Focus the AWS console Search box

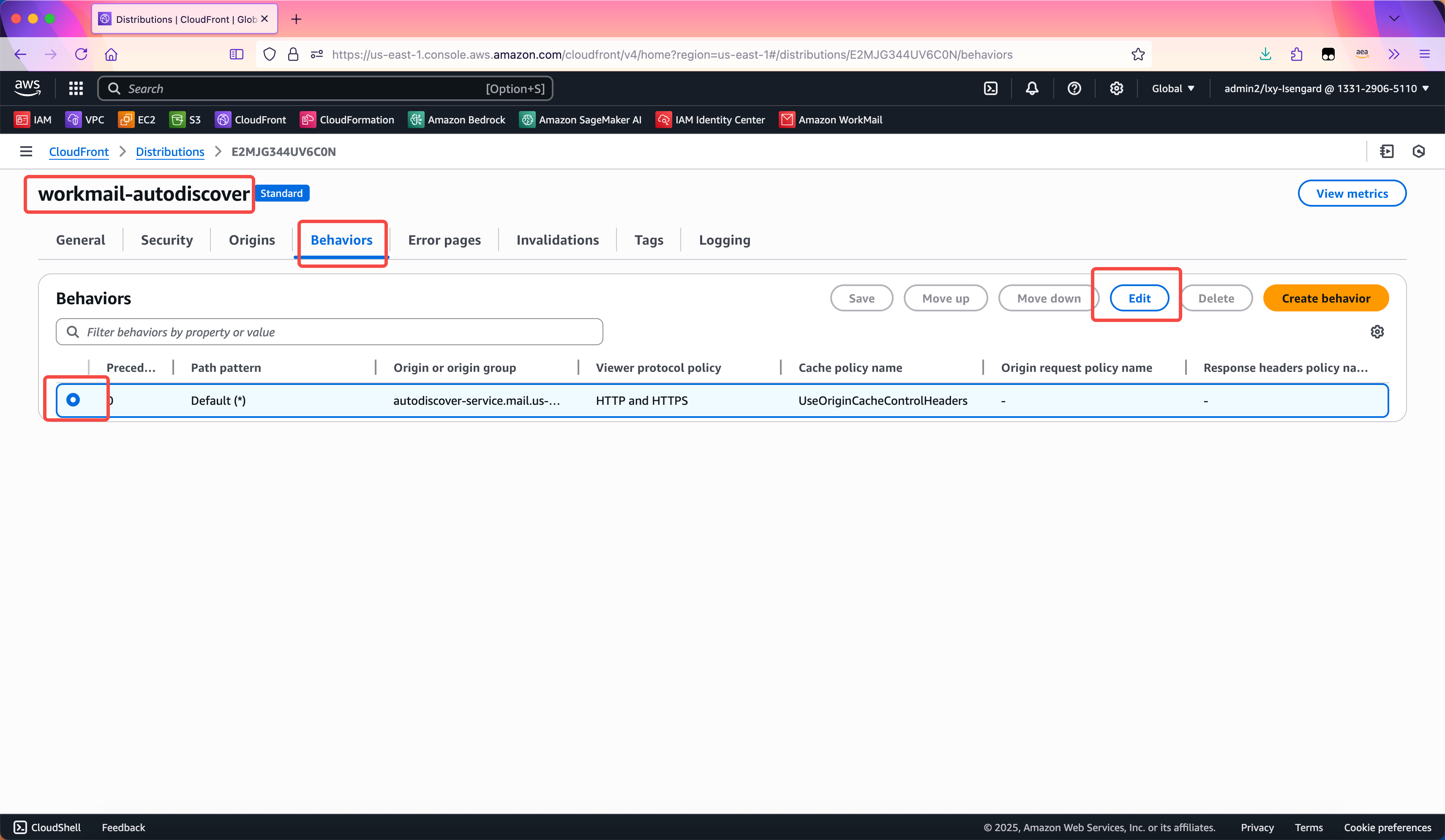click(325, 88)
